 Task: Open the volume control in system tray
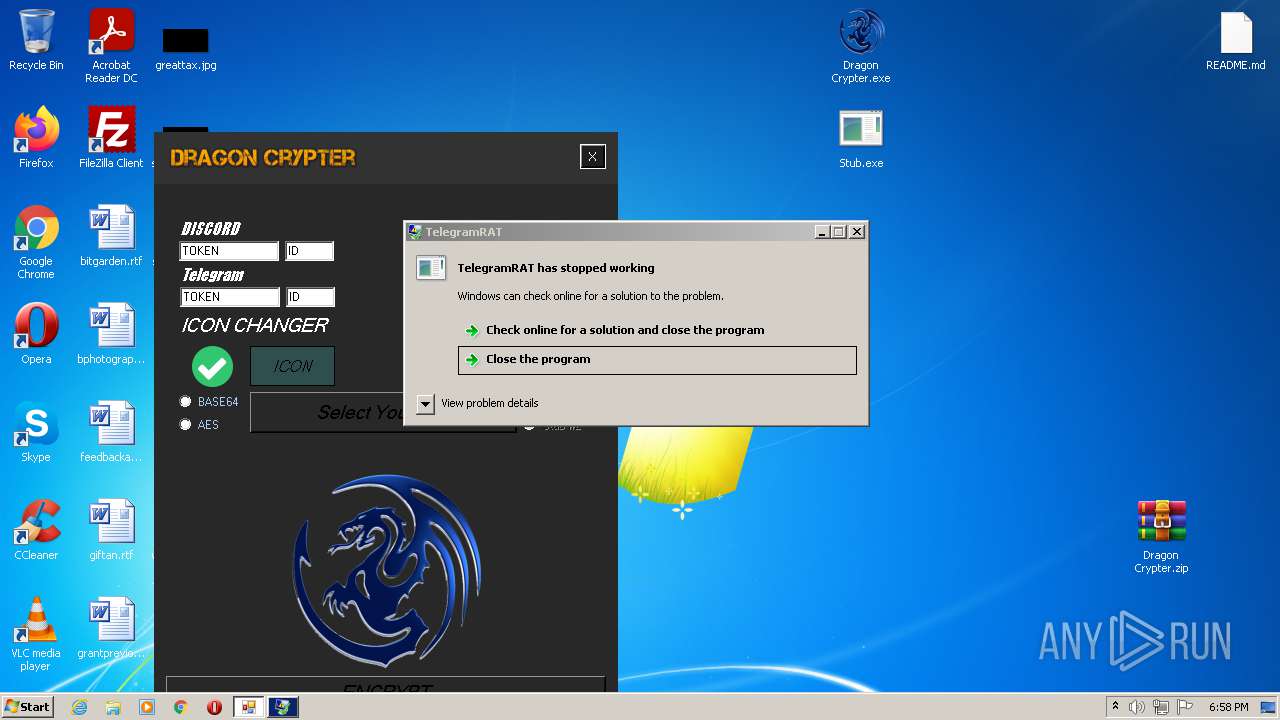[x=1137, y=707]
